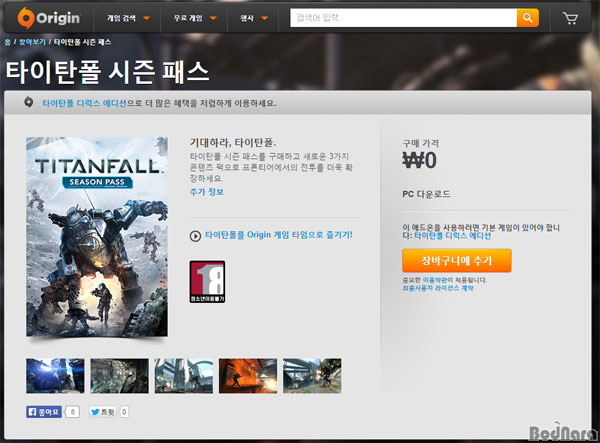This screenshot has height=443, width=600.
Task: Click the 타이탄폴 시즌 패스 page title
Action: 108,72
